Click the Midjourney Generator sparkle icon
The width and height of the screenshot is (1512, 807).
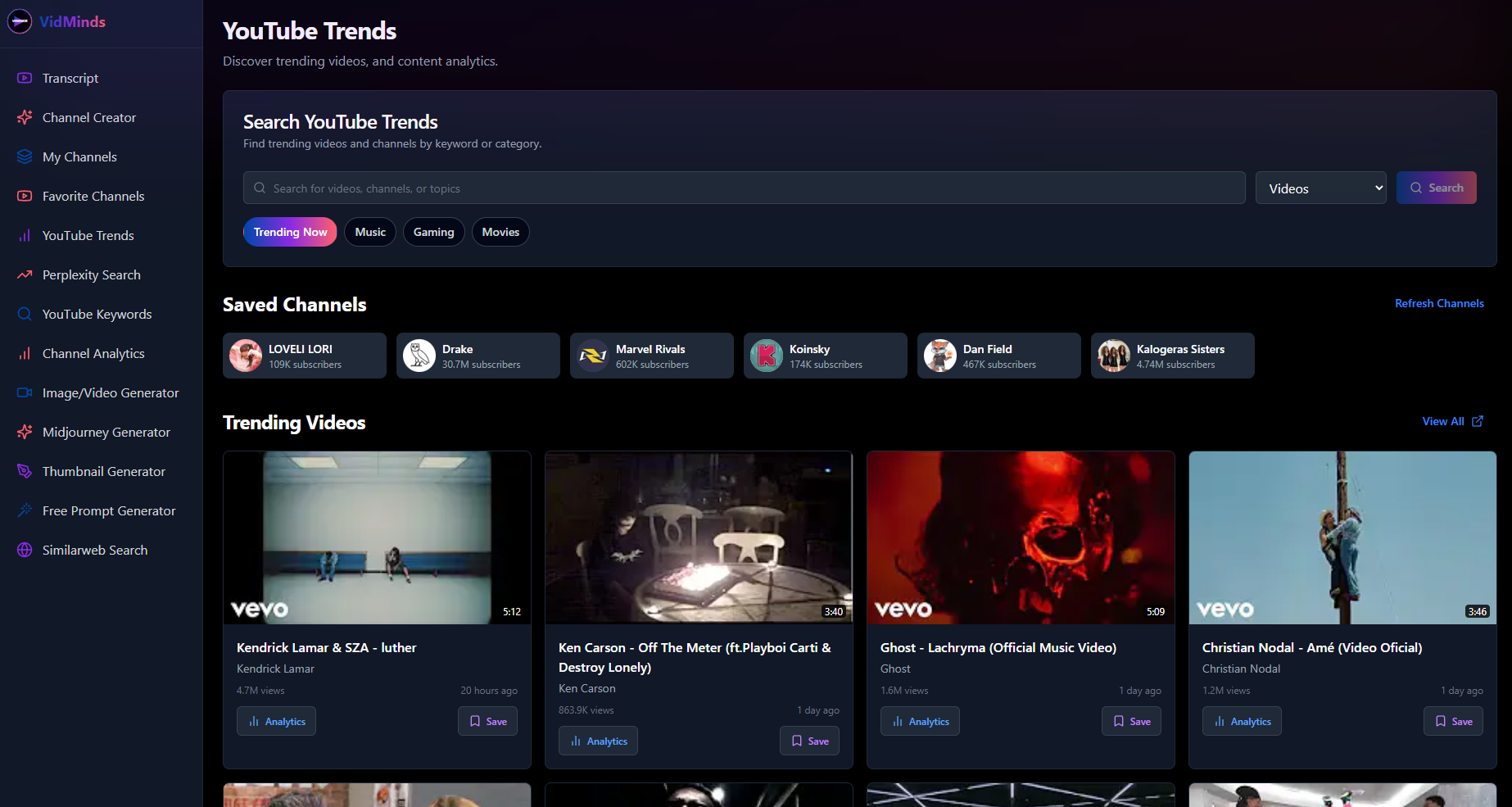pyautogui.click(x=25, y=432)
